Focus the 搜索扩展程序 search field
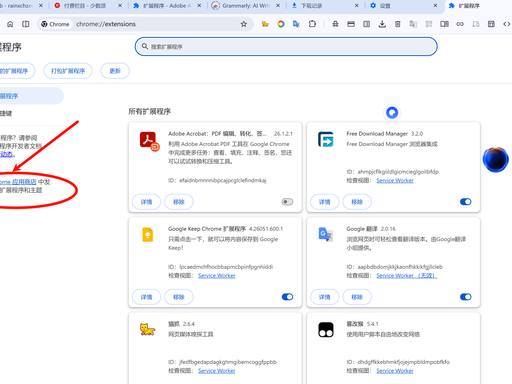This screenshot has height=384, width=512. pos(286,46)
